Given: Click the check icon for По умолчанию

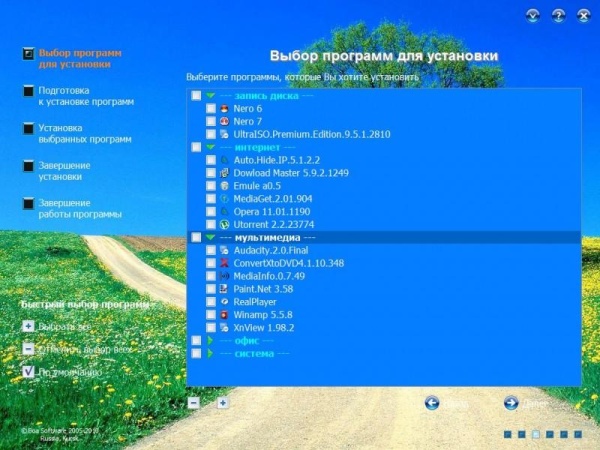Looking at the screenshot, I should pyautogui.click(x=28, y=372).
